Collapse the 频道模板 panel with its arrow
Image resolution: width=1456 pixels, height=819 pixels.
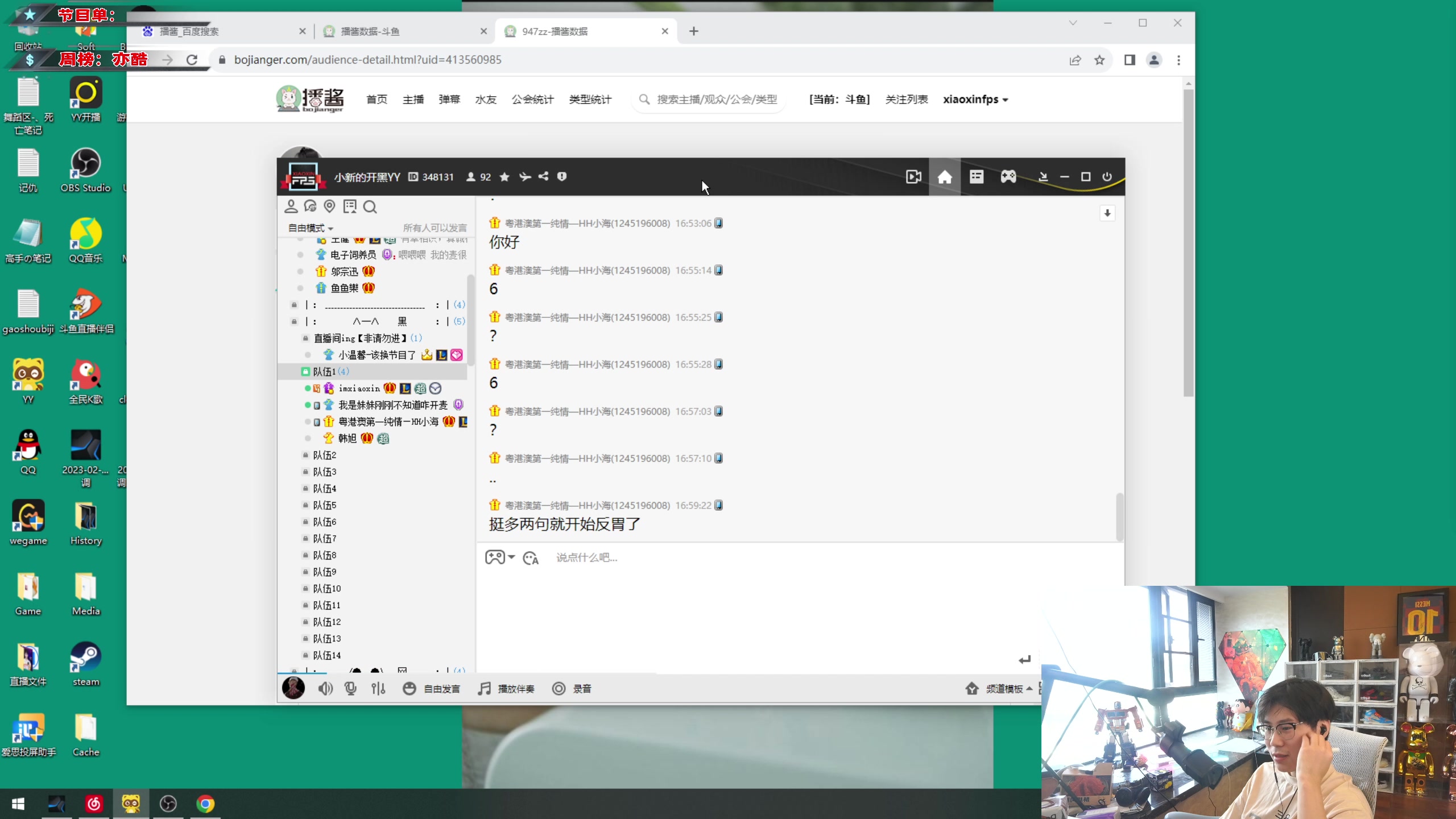(1030, 688)
